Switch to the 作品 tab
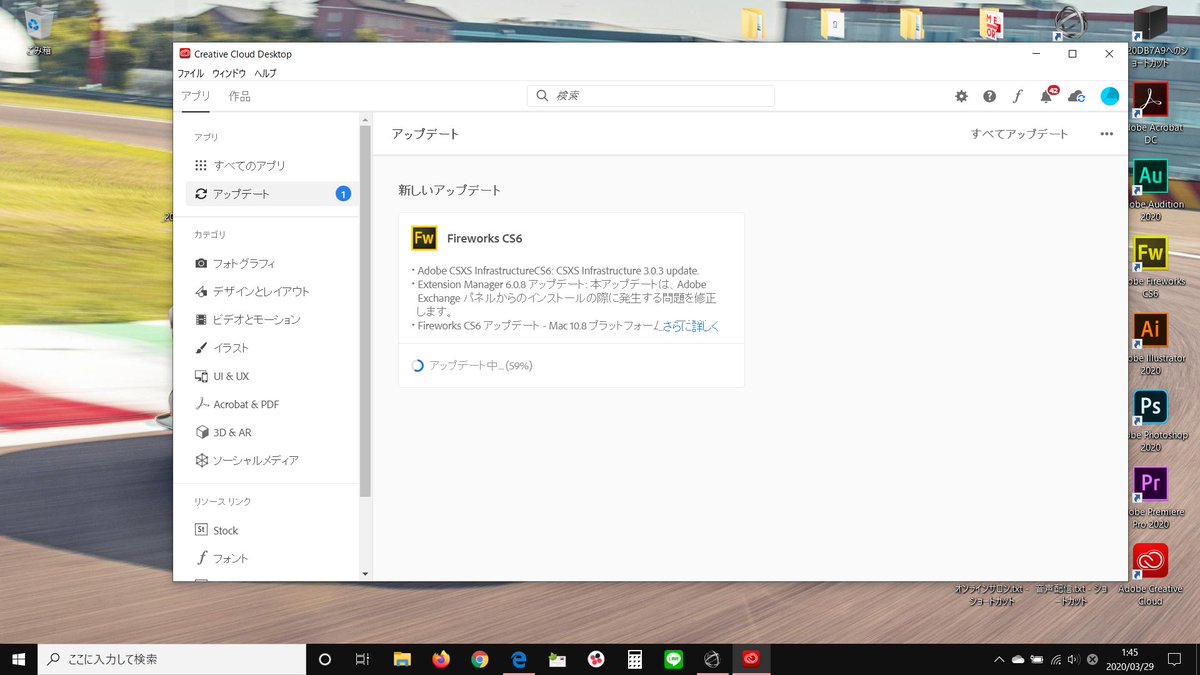The width and height of the screenshot is (1200, 675). pos(240,96)
